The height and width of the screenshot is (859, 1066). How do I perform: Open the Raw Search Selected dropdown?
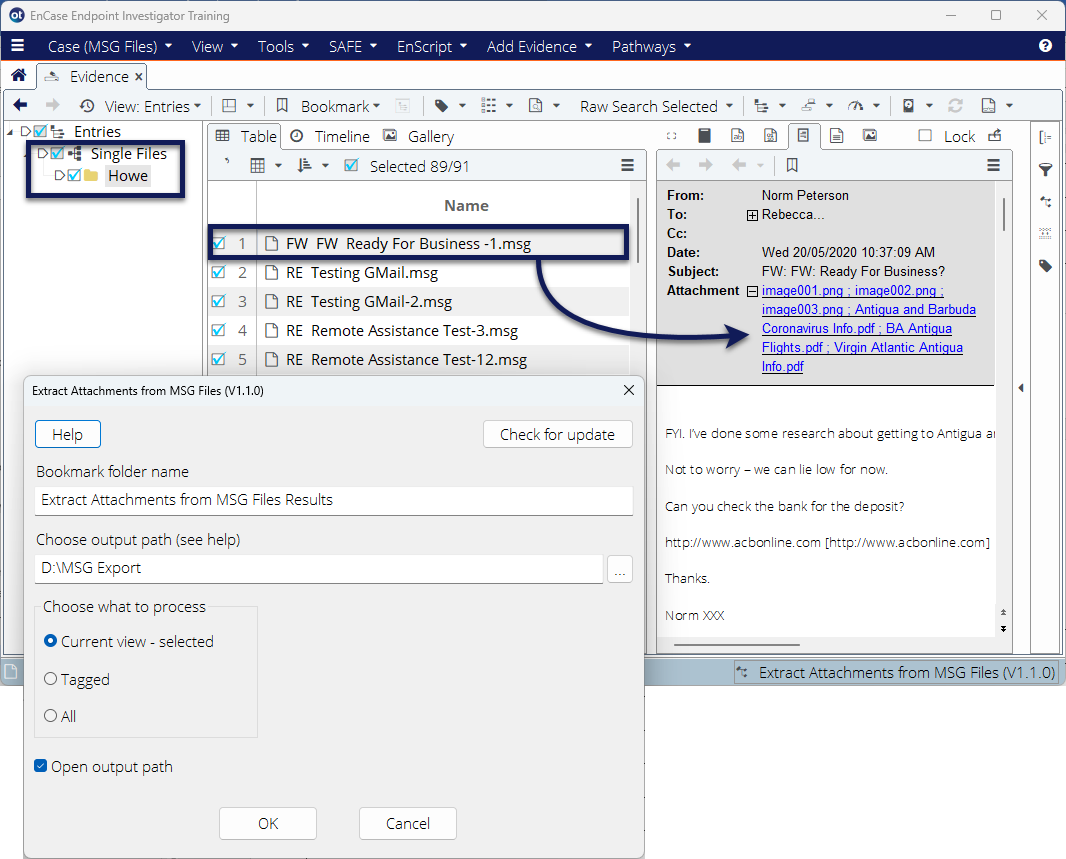point(656,106)
